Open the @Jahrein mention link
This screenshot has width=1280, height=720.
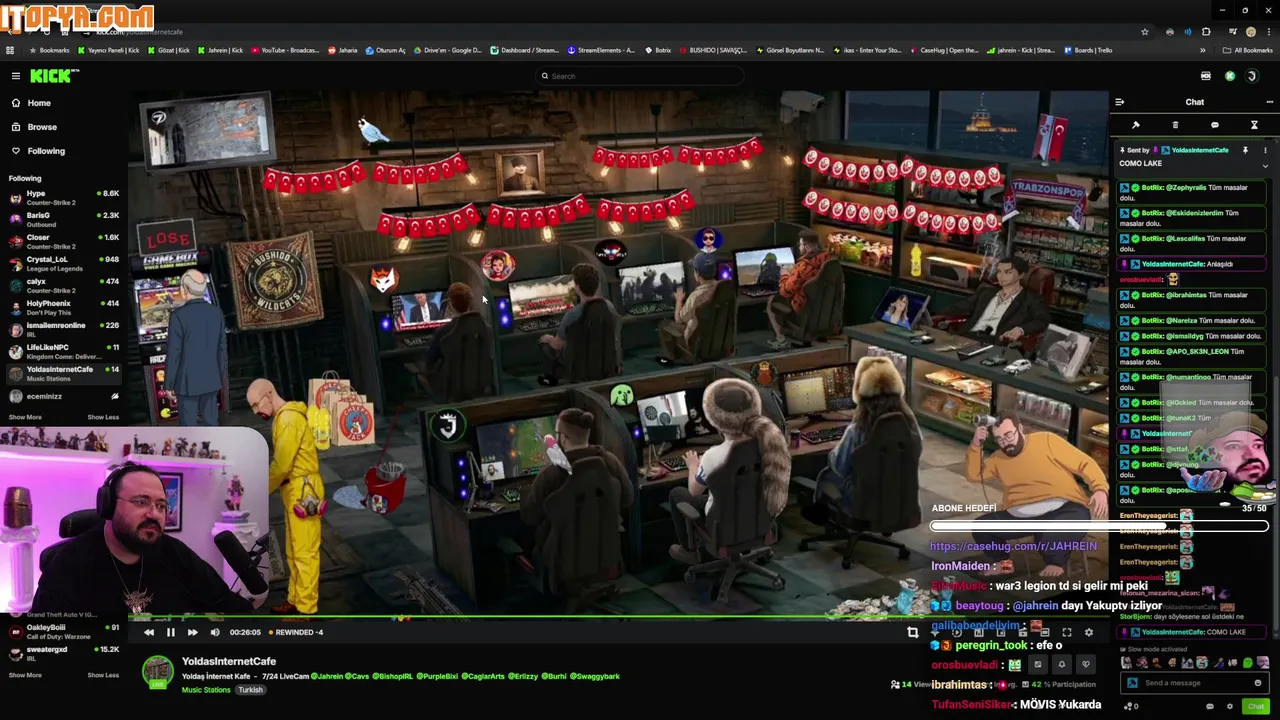[325, 676]
